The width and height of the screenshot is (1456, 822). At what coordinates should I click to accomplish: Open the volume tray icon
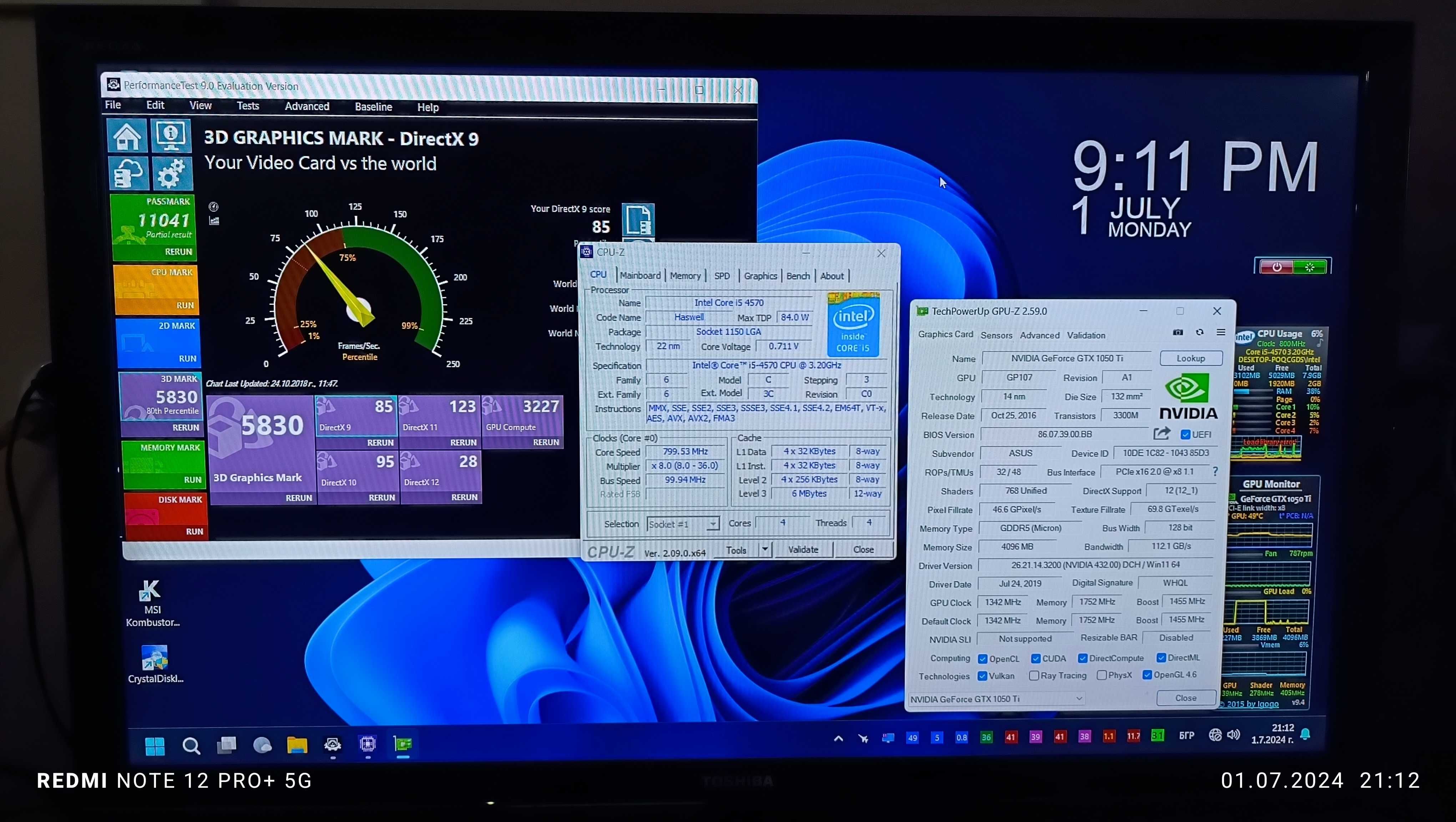1233,735
